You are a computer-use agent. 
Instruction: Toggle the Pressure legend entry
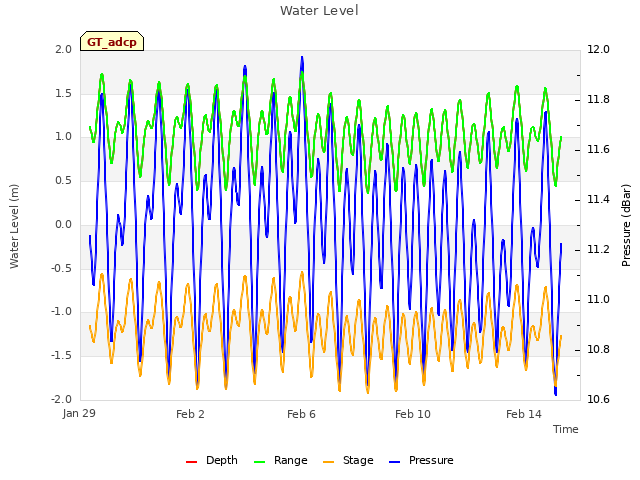pos(421,460)
